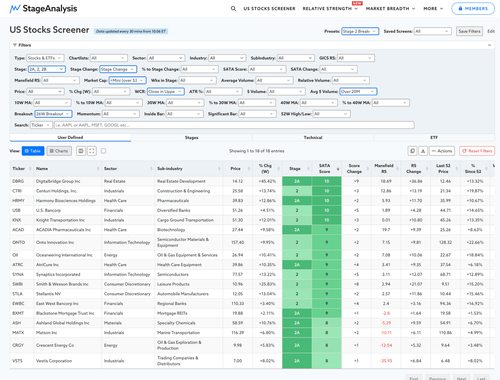
Task: Open the Stage filter dropdown showing 2A, 2, 2B
Action: 47,69
